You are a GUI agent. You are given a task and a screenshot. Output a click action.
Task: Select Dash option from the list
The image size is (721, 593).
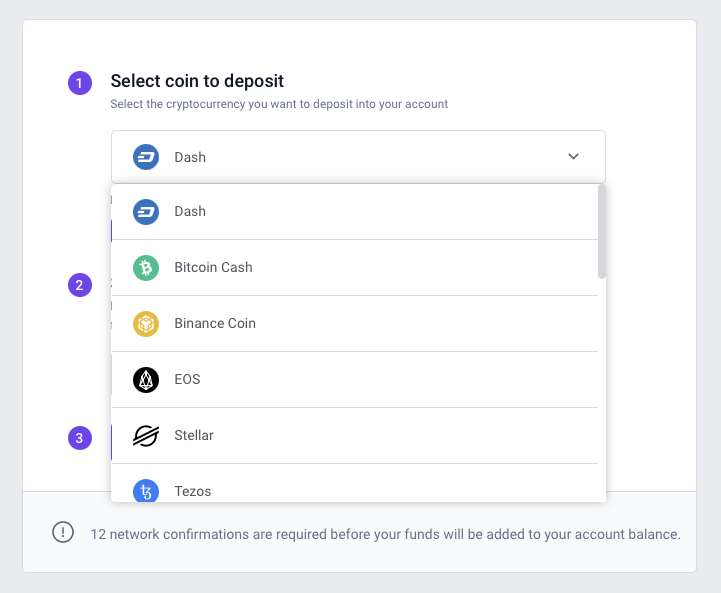[x=190, y=211]
